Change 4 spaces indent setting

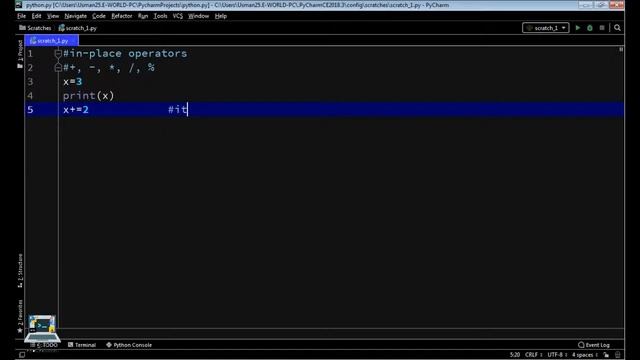pyautogui.click(x=584, y=355)
